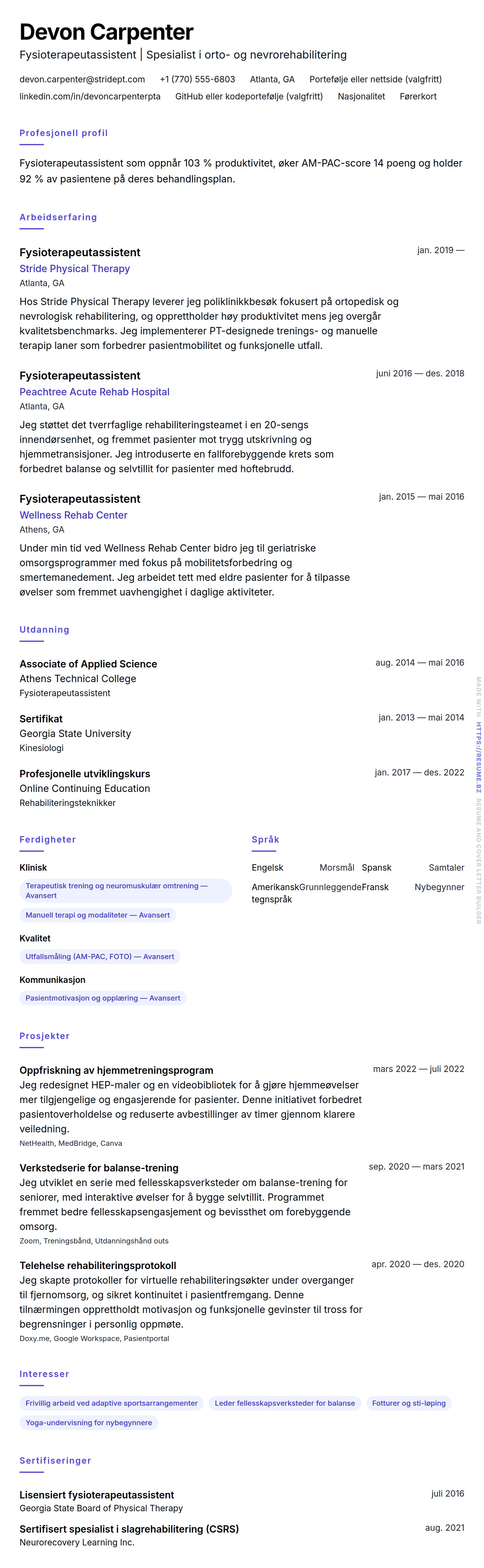The height and width of the screenshot is (1568, 484).
Task: Click the Yoga-undervisning for nybegynnere tag
Action: (89, 1422)
